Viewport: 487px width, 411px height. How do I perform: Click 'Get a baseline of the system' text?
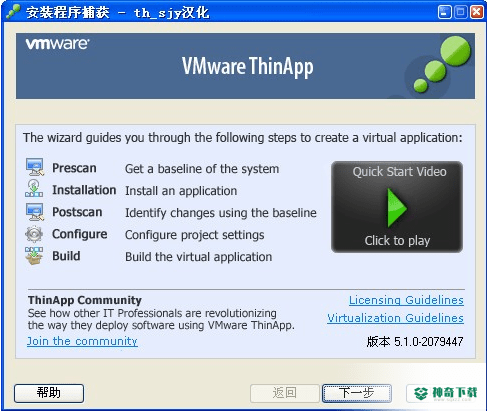(202, 169)
